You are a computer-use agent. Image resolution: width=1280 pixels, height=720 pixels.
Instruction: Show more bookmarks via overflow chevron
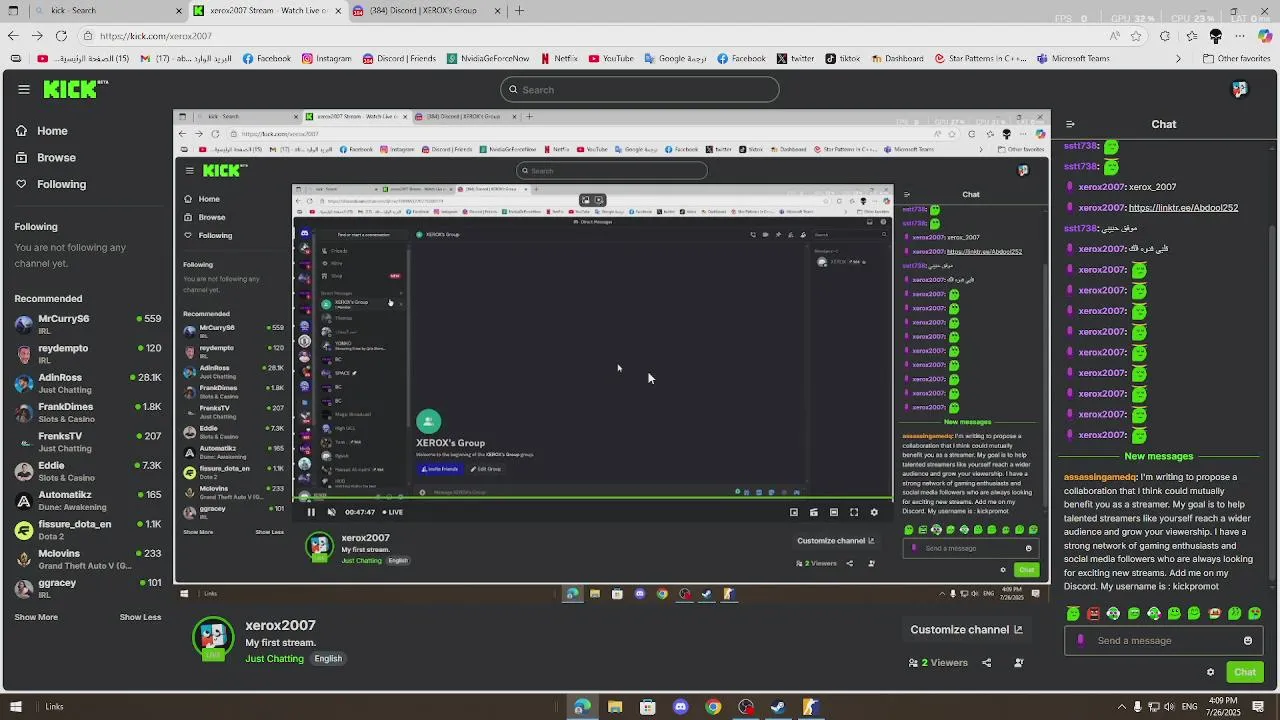tap(1177, 59)
